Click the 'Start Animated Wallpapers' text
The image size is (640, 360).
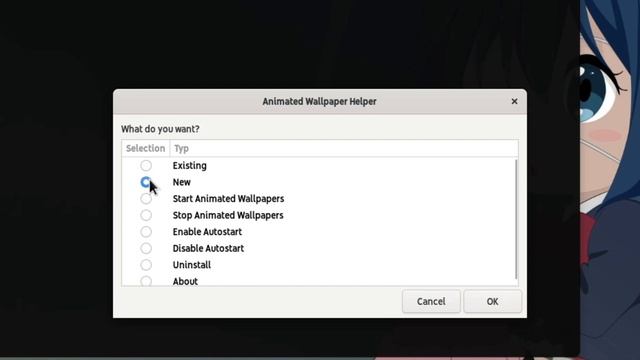[x=228, y=199]
